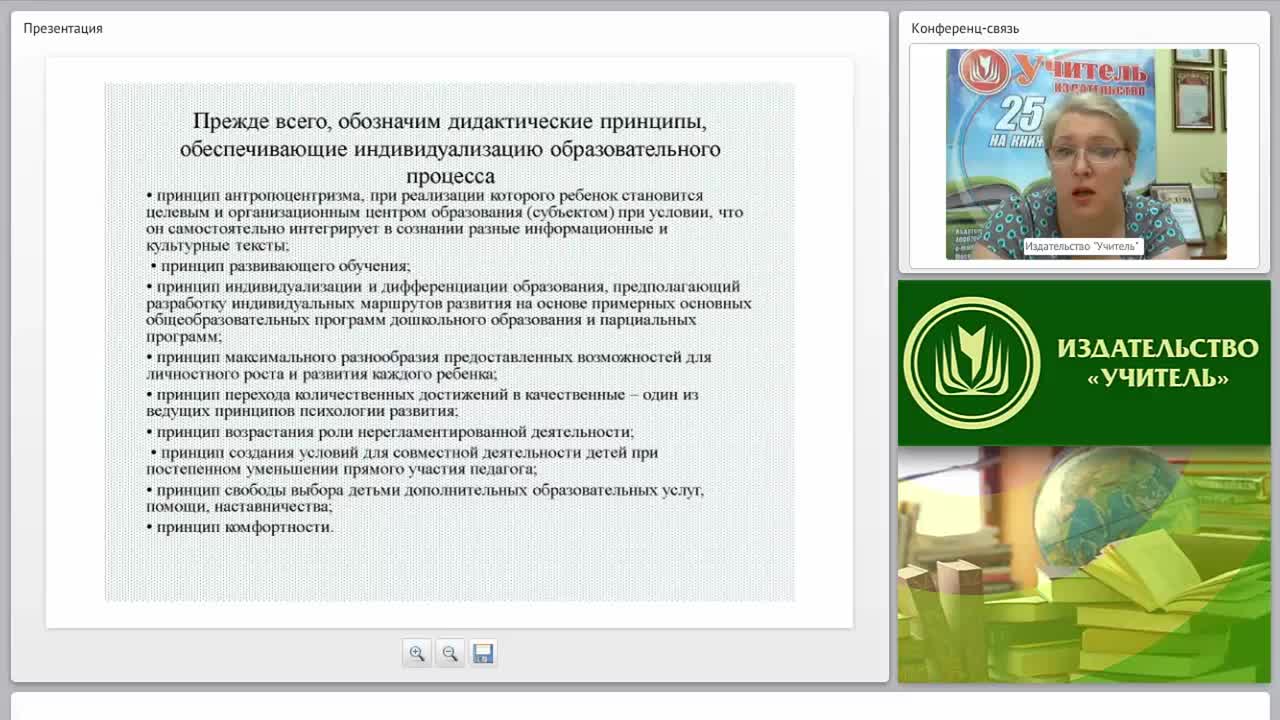Select the text принцип развивающего обучения
Image resolution: width=1280 pixels, height=720 pixels.
285,266
